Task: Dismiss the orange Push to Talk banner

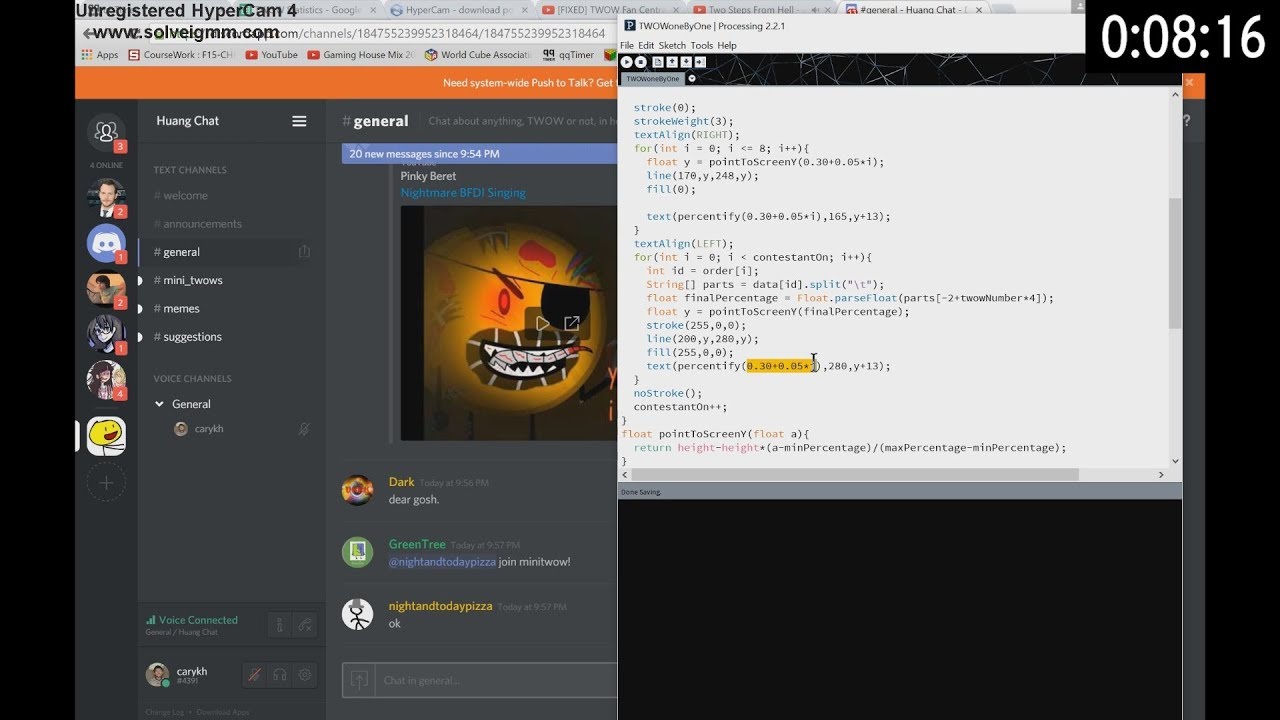Action: tap(1189, 83)
